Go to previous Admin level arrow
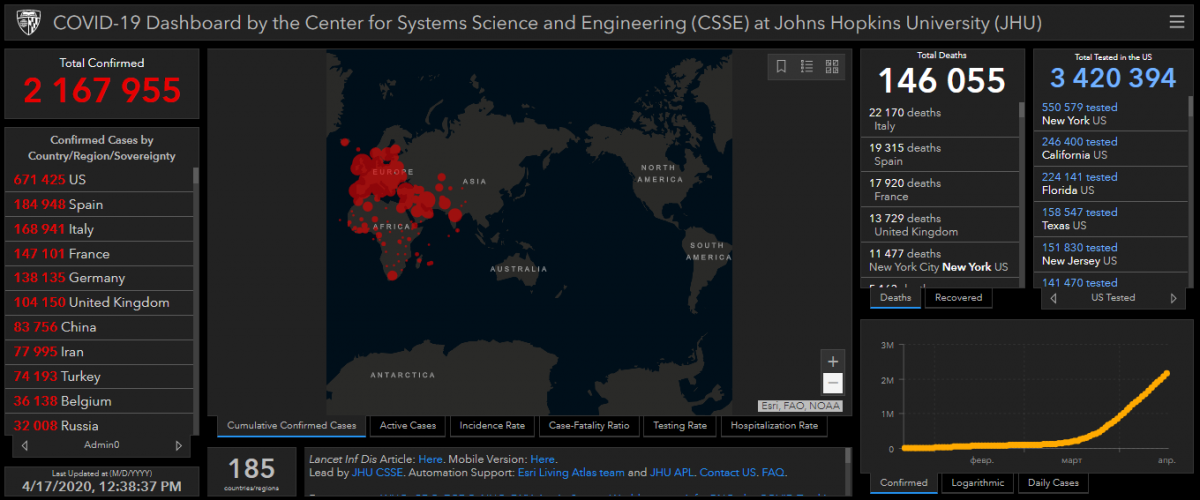This screenshot has width=1200, height=500. click(x=24, y=445)
